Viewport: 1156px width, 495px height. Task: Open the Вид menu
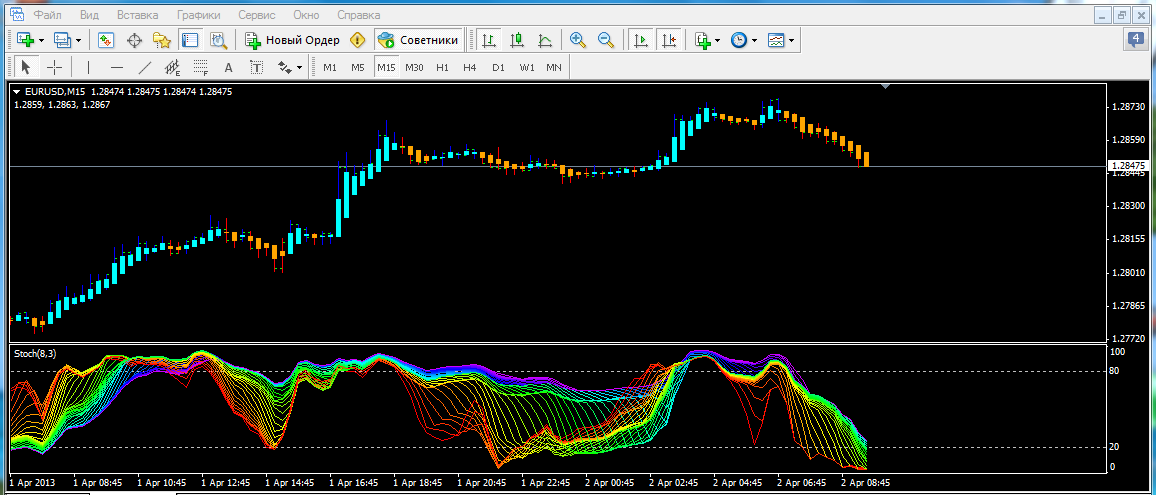[x=89, y=15]
